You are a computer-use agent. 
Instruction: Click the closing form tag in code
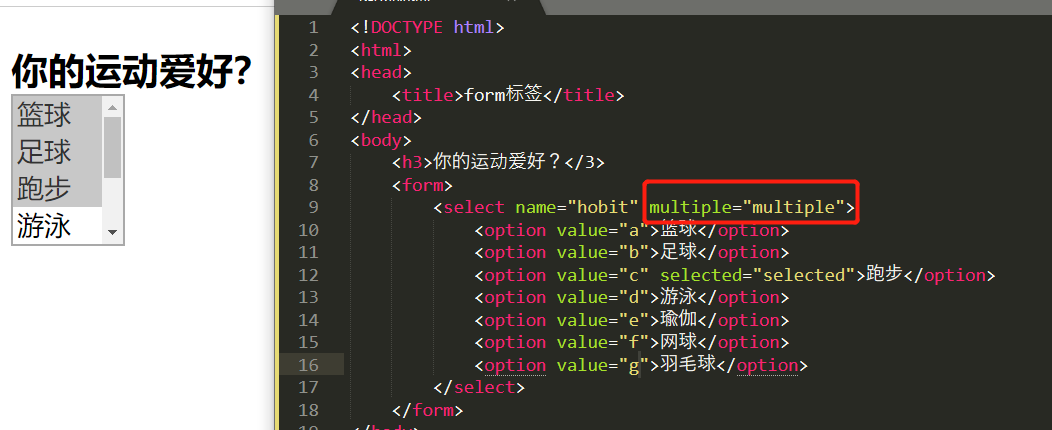click(427, 410)
